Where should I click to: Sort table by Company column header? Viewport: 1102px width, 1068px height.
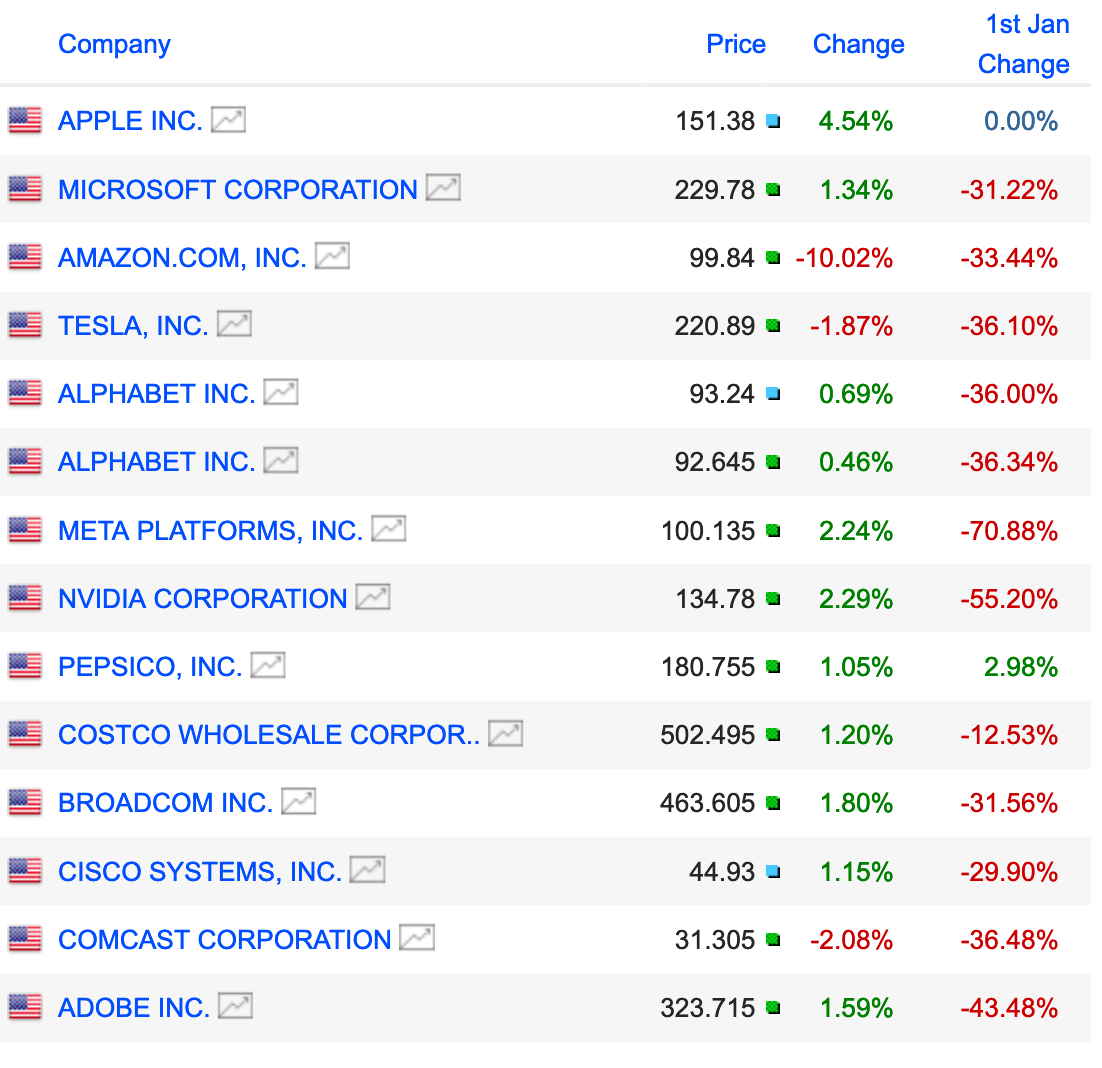point(114,44)
